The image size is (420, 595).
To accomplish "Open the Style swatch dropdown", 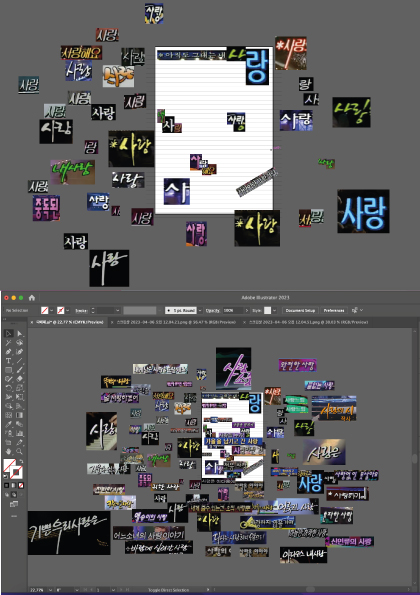I will (x=274, y=310).
